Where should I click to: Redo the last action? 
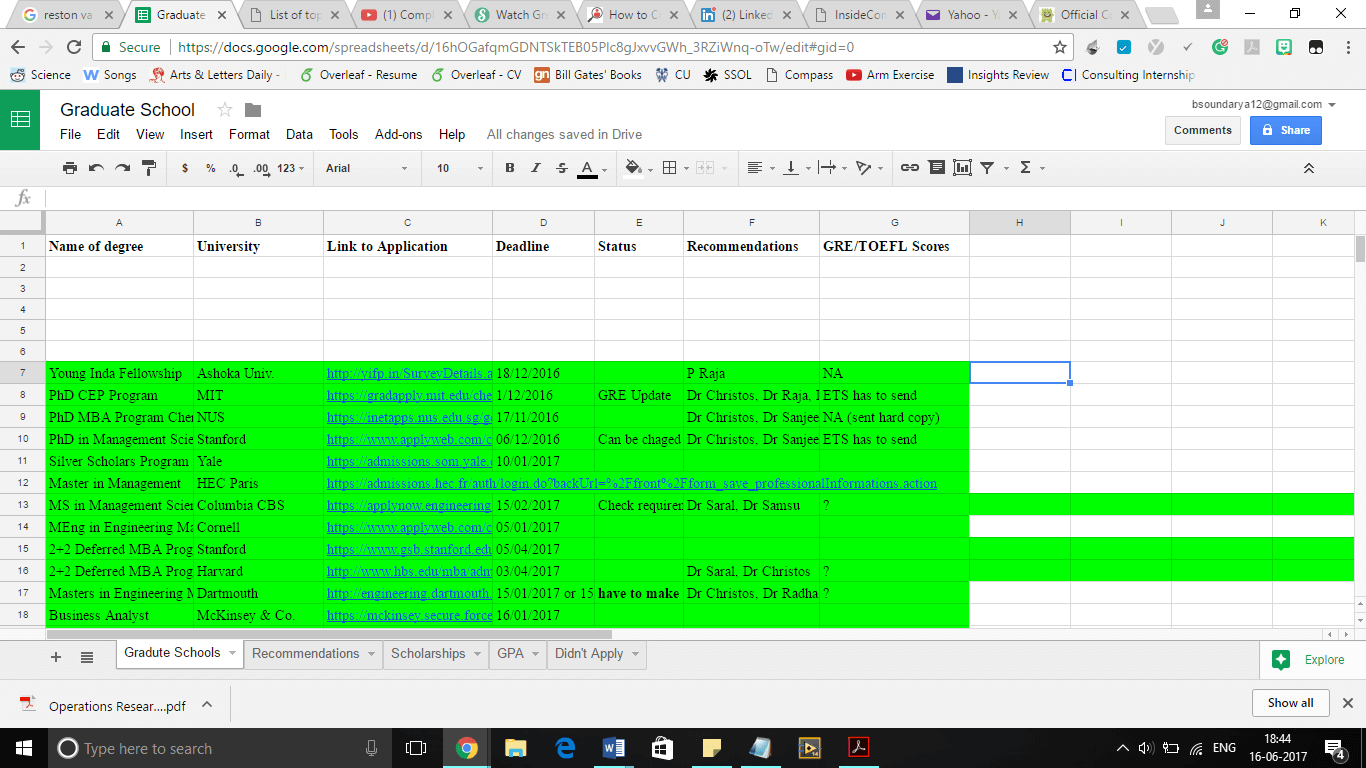coord(122,168)
